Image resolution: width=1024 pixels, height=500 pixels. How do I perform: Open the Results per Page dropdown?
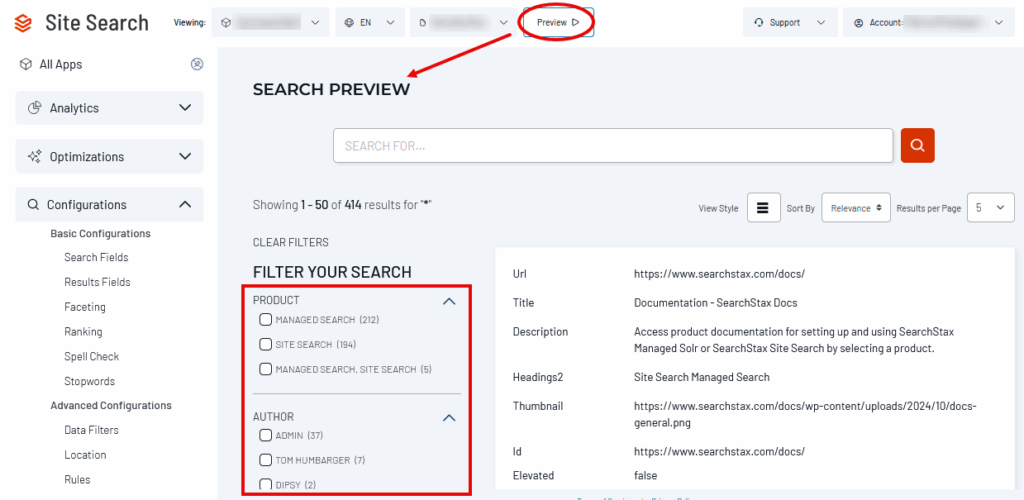[990, 208]
